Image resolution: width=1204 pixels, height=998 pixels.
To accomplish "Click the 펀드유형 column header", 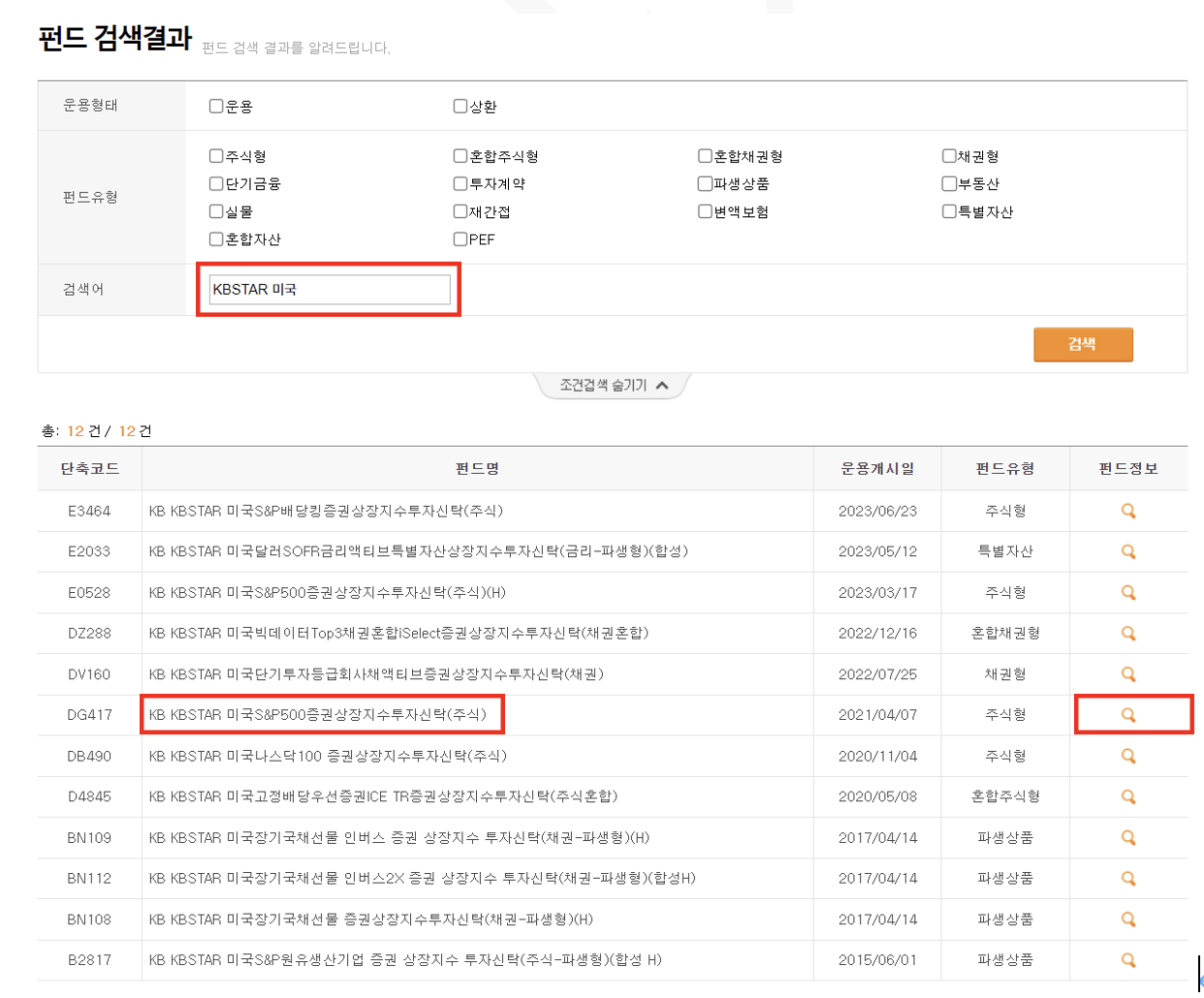I will tap(1005, 468).
